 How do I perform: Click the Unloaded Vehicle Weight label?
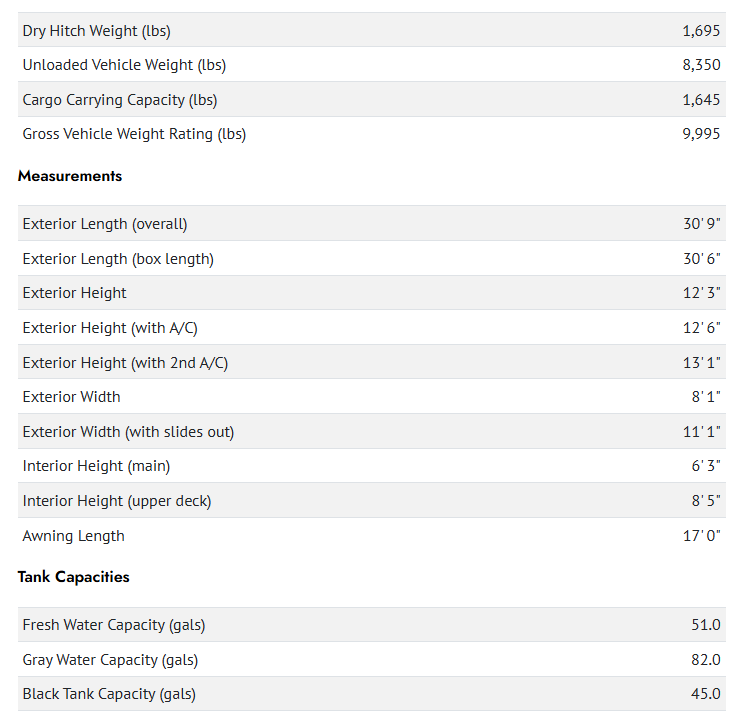pyautogui.click(x=124, y=65)
